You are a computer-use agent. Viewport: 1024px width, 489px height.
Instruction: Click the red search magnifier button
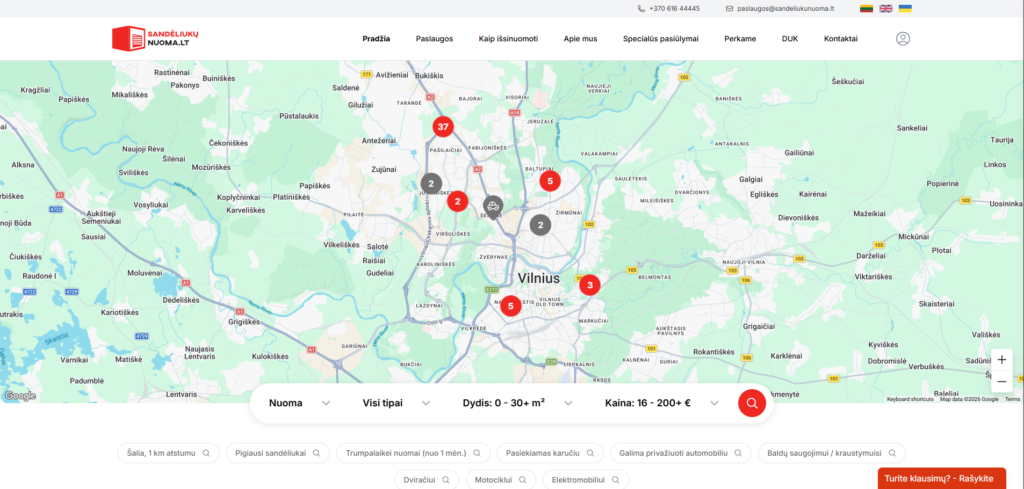click(x=752, y=403)
